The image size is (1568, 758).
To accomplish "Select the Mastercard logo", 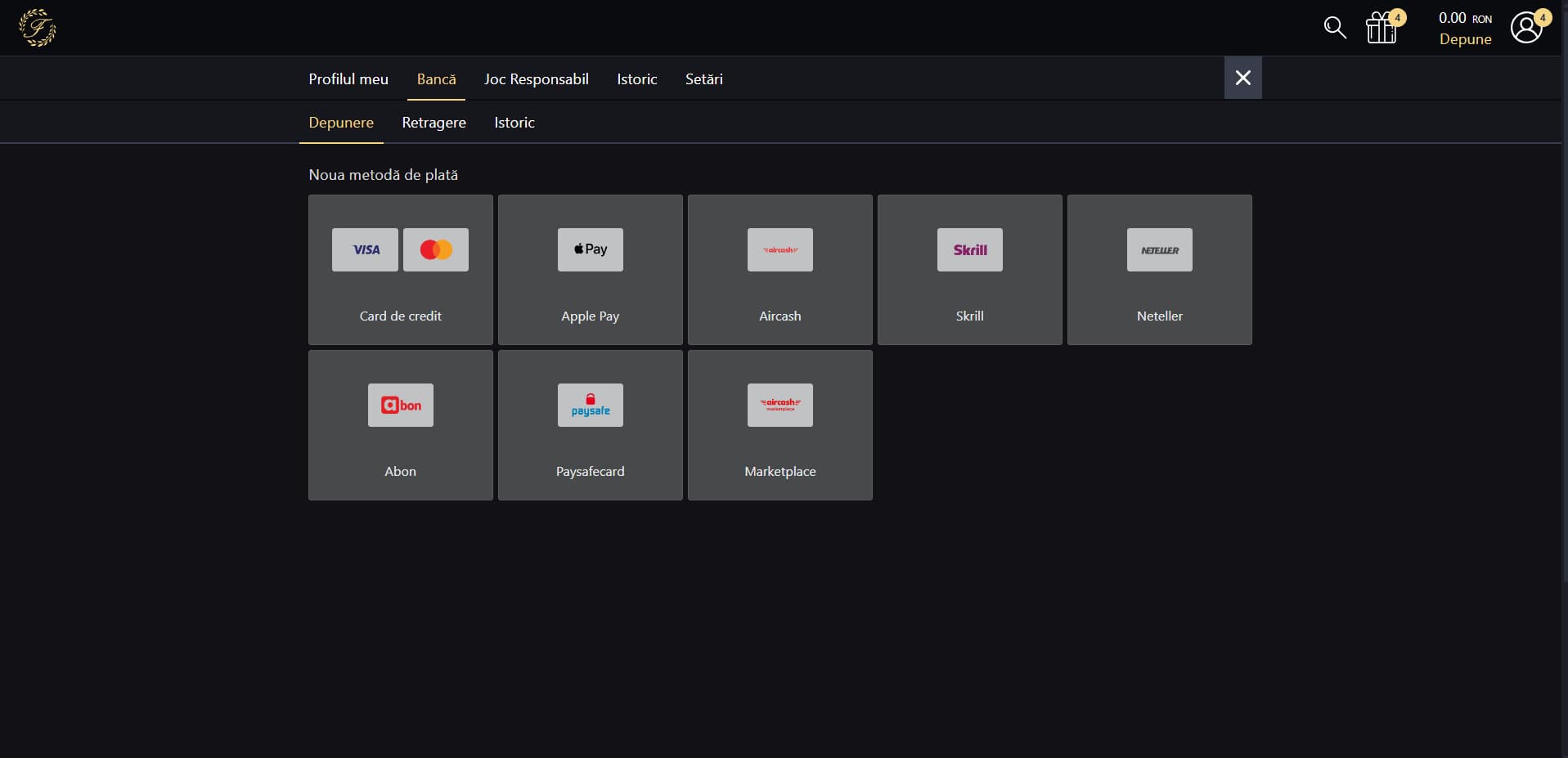I will click(436, 249).
